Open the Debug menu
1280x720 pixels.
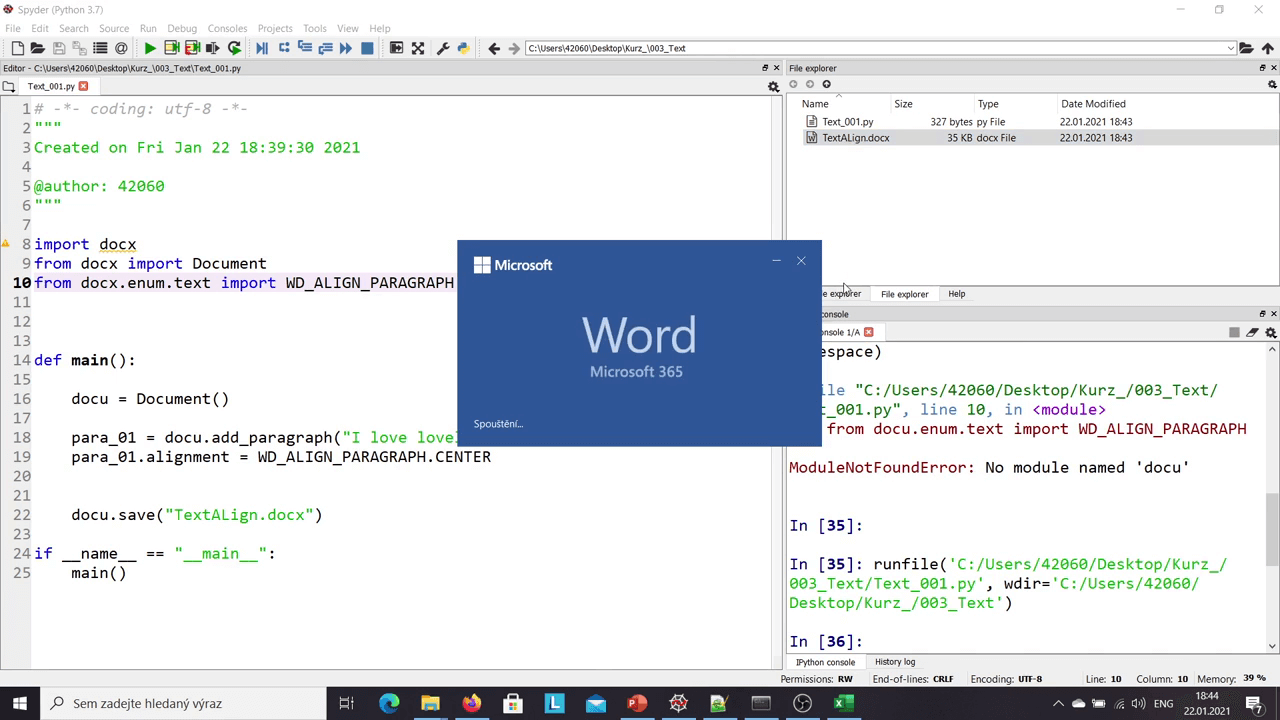tap(182, 28)
